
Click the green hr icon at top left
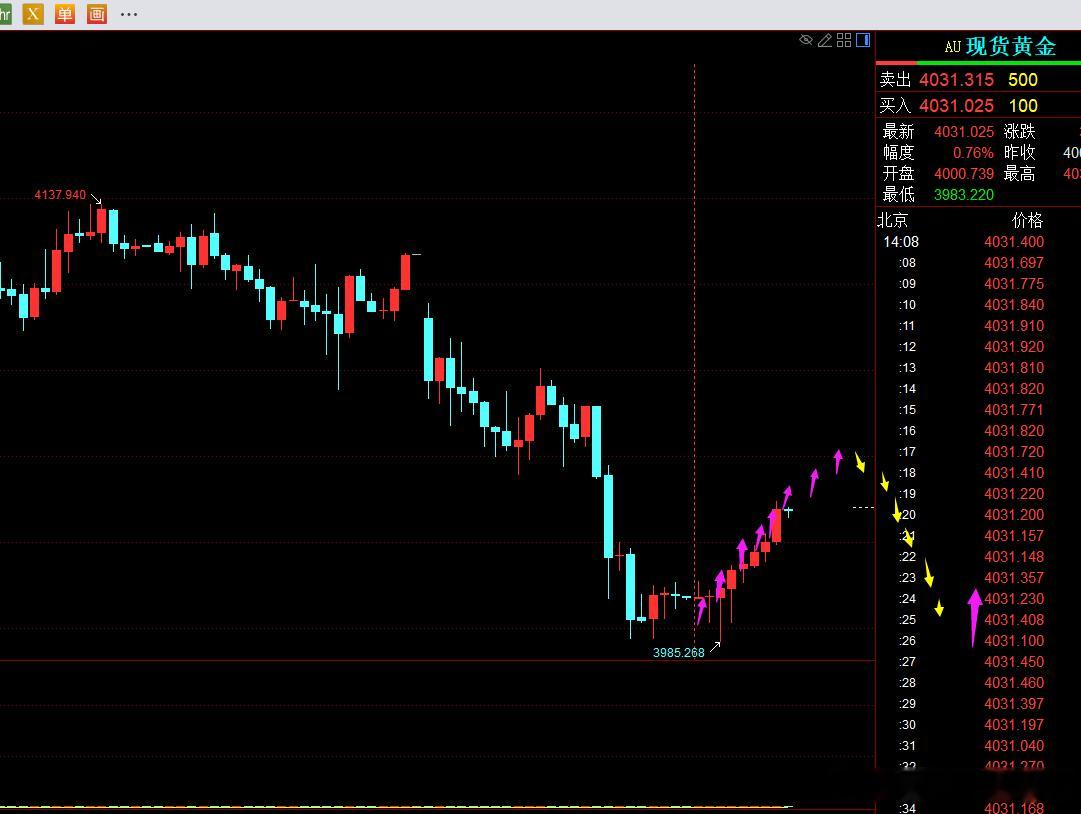(6, 13)
